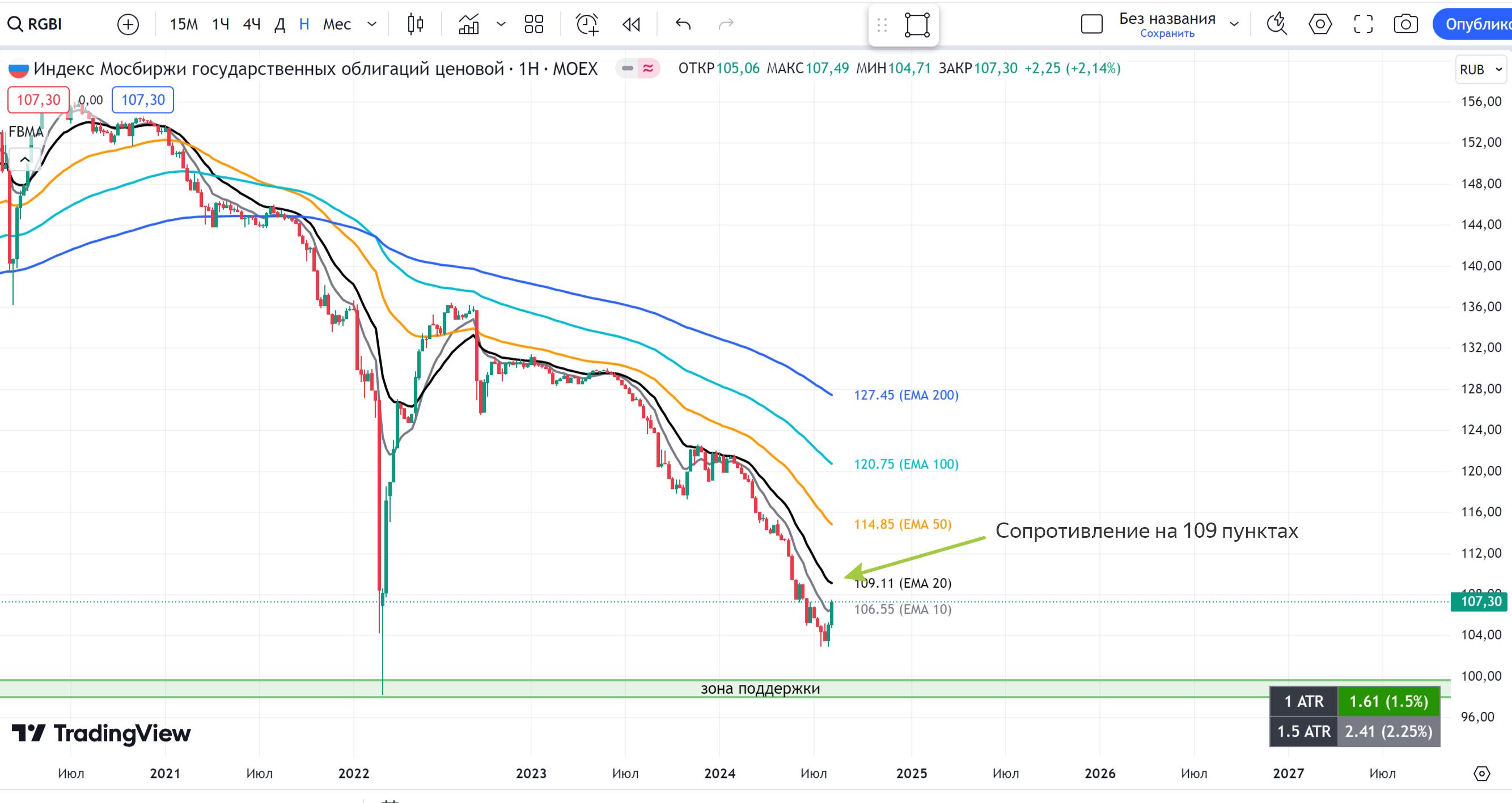This screenshot has width=1512, height=803.
Task: Toggle the layout checkbox square
Action: coord(1091,24)
